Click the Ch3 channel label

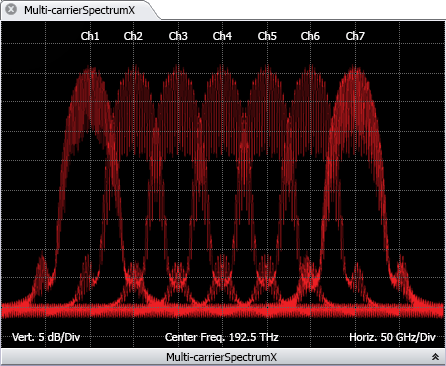(178, 36)
